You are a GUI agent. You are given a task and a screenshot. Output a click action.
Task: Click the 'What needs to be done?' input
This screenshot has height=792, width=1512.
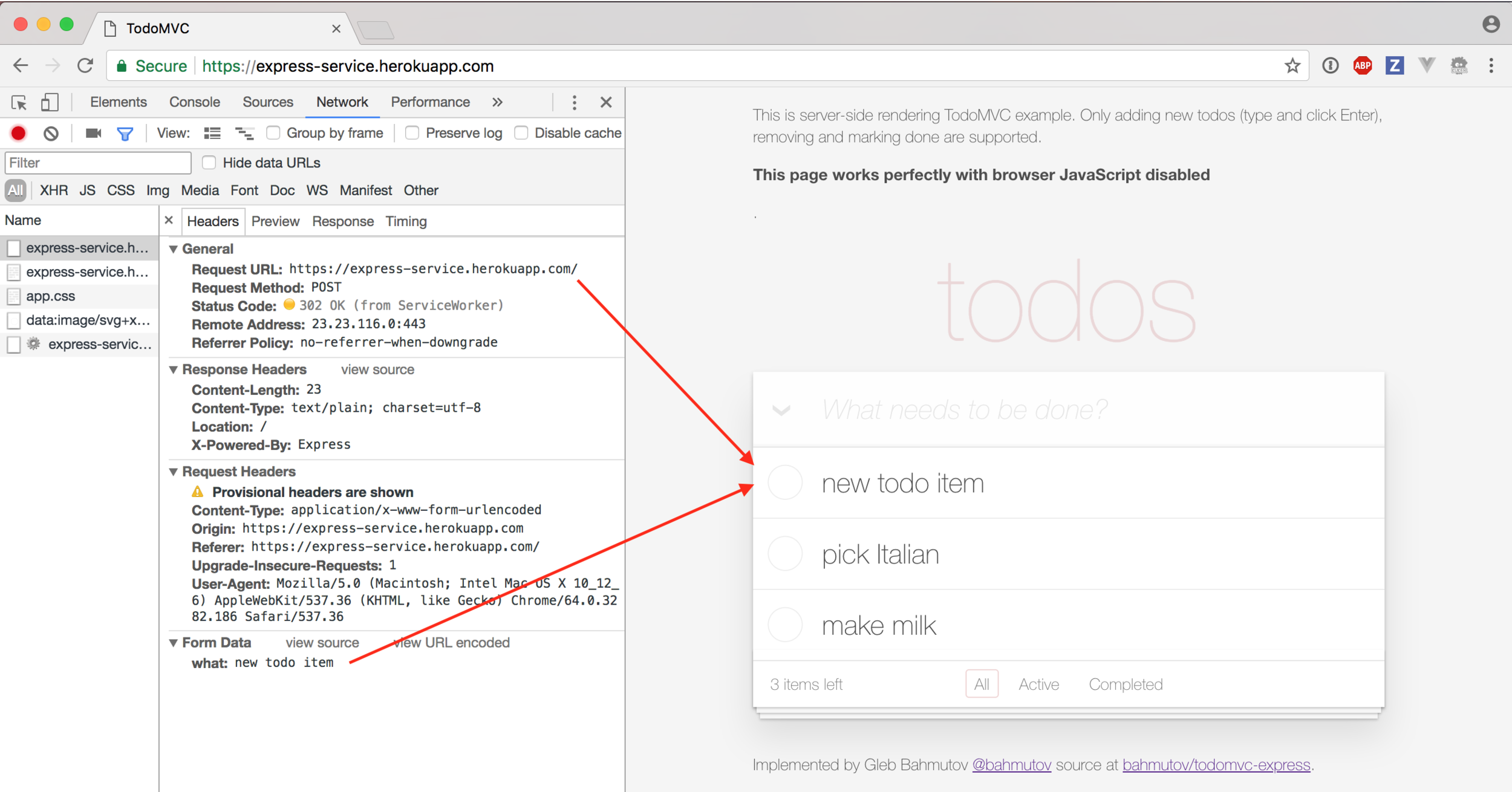[x=964, y=410]
